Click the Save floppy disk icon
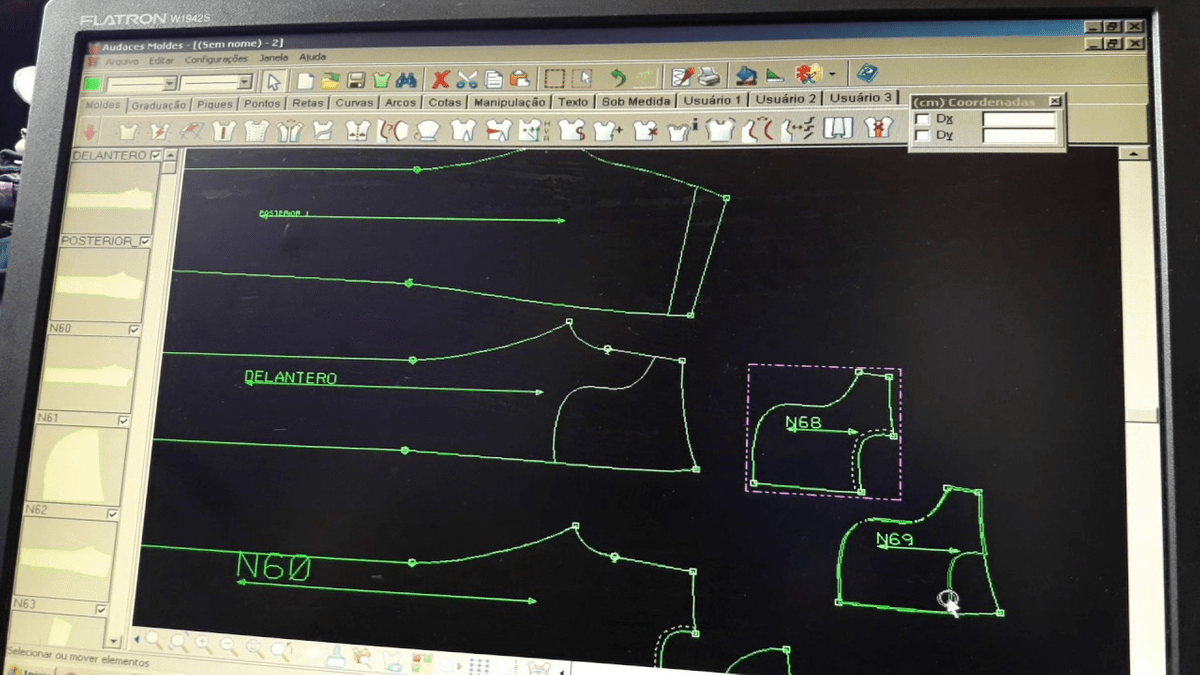This screenshot has width=1200, height=675. click(x=355, y=80)
